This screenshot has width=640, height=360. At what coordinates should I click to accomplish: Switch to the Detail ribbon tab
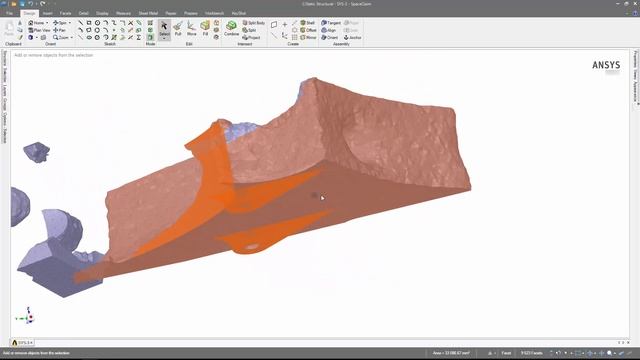tap(83, 13)
